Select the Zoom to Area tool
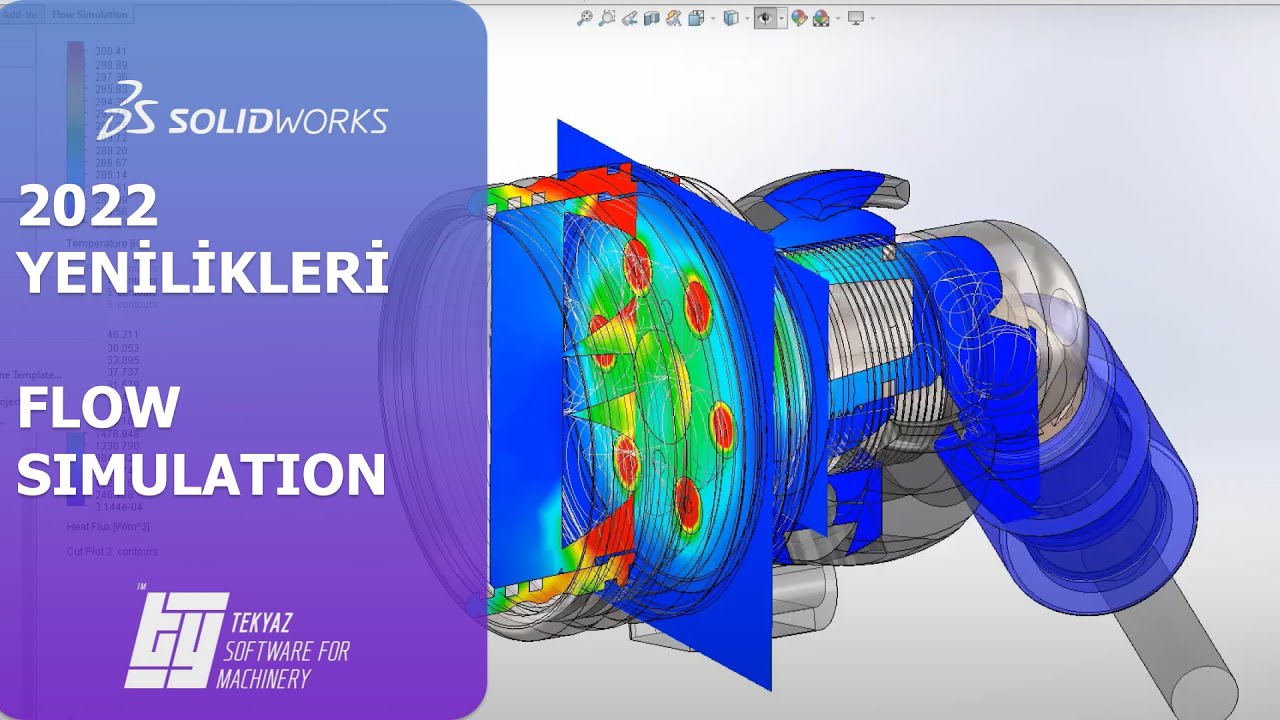This screenshot has width=1280, height=720. [x=607, y=18]
